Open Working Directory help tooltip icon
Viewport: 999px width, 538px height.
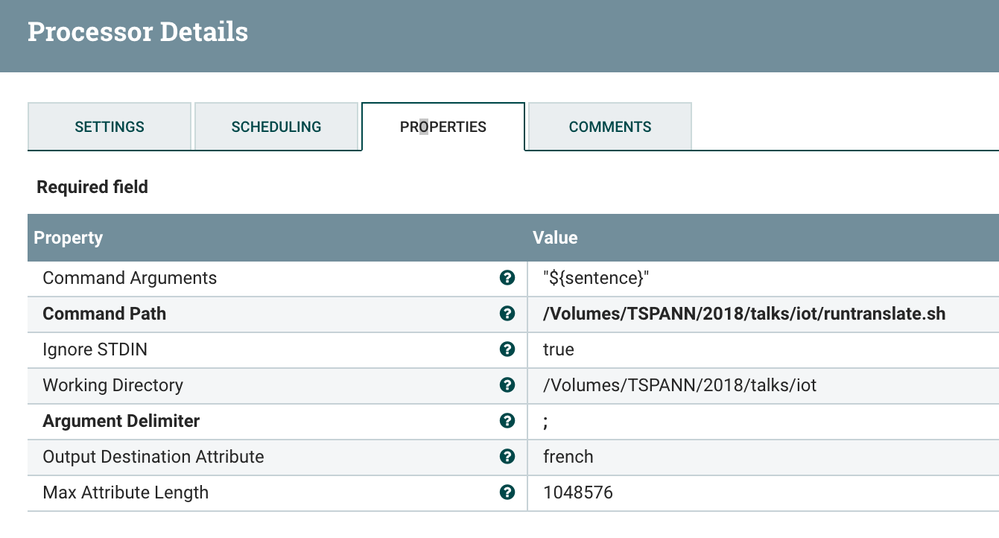(507, 385)
